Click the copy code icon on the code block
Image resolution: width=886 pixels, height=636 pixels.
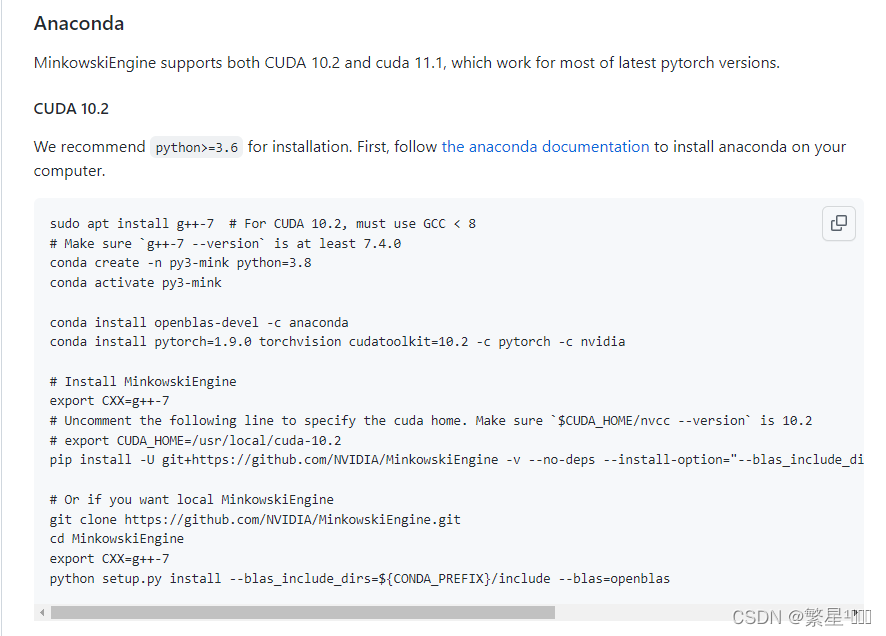[x=838, y=223]
